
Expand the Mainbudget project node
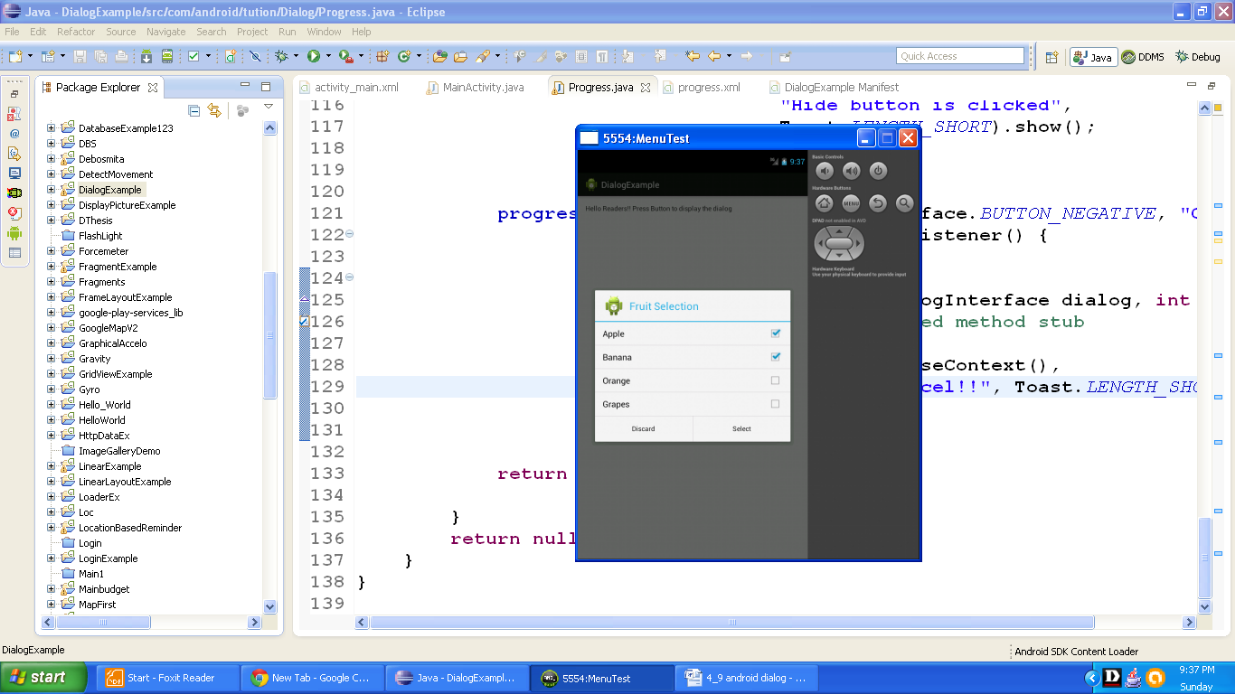(51, 589)
